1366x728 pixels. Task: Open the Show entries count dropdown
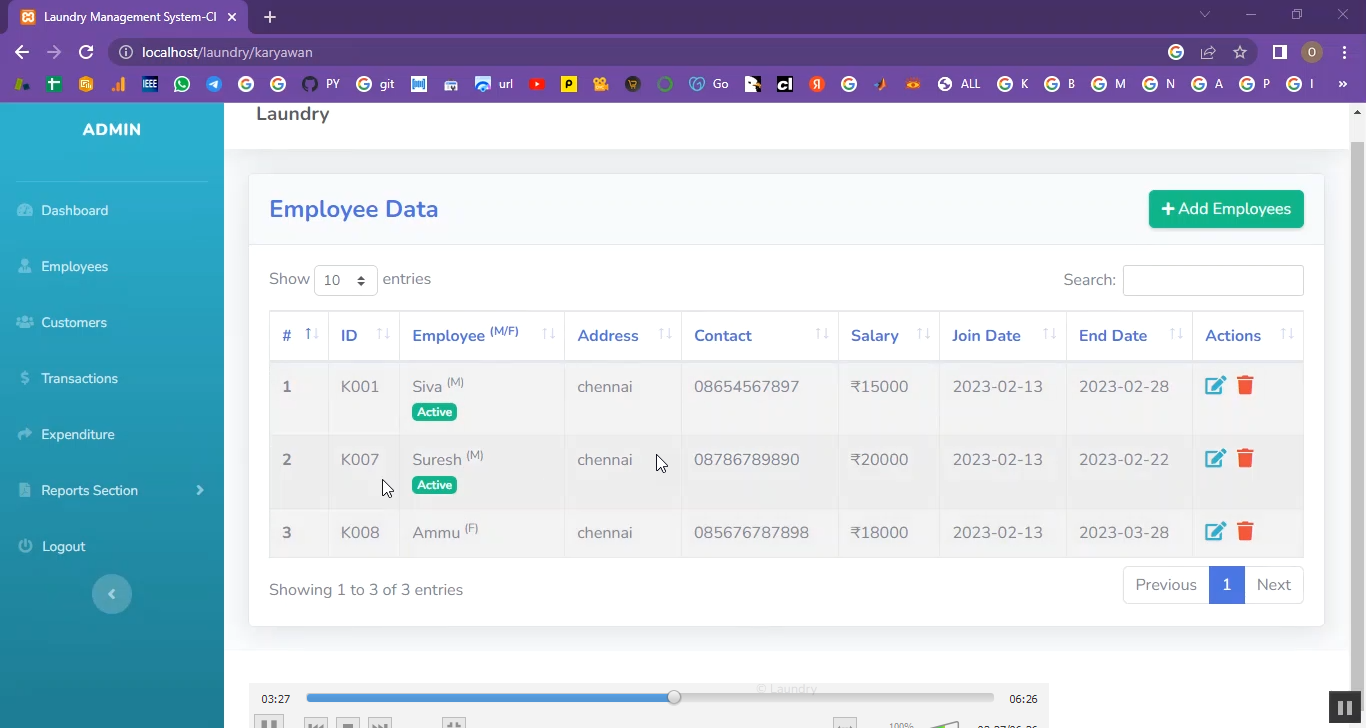[x=345, y=281]
